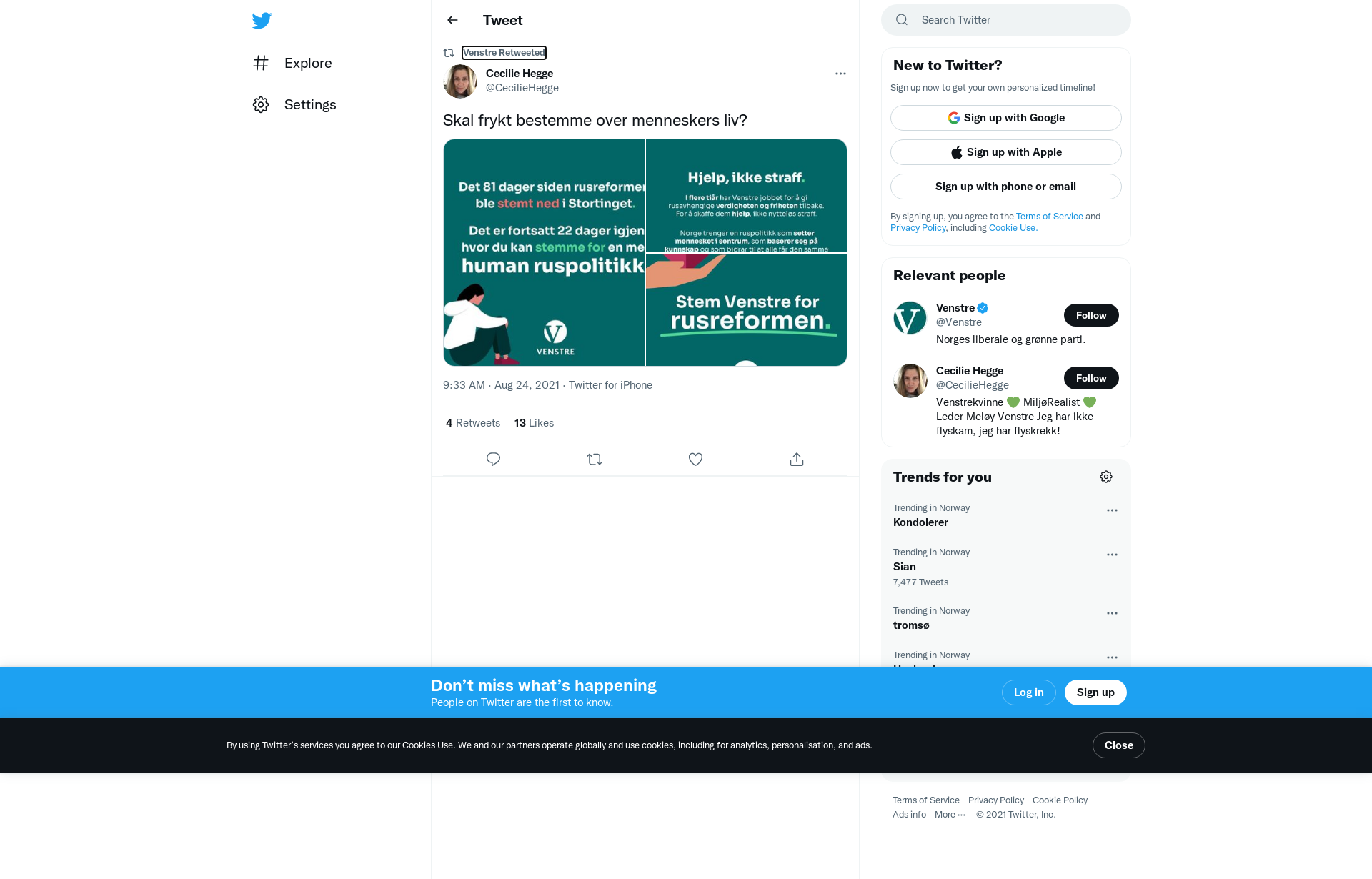Screen dimensions: 1372x879
Task: Go back using the arrow icon
Action: click(x=452, y=20)
